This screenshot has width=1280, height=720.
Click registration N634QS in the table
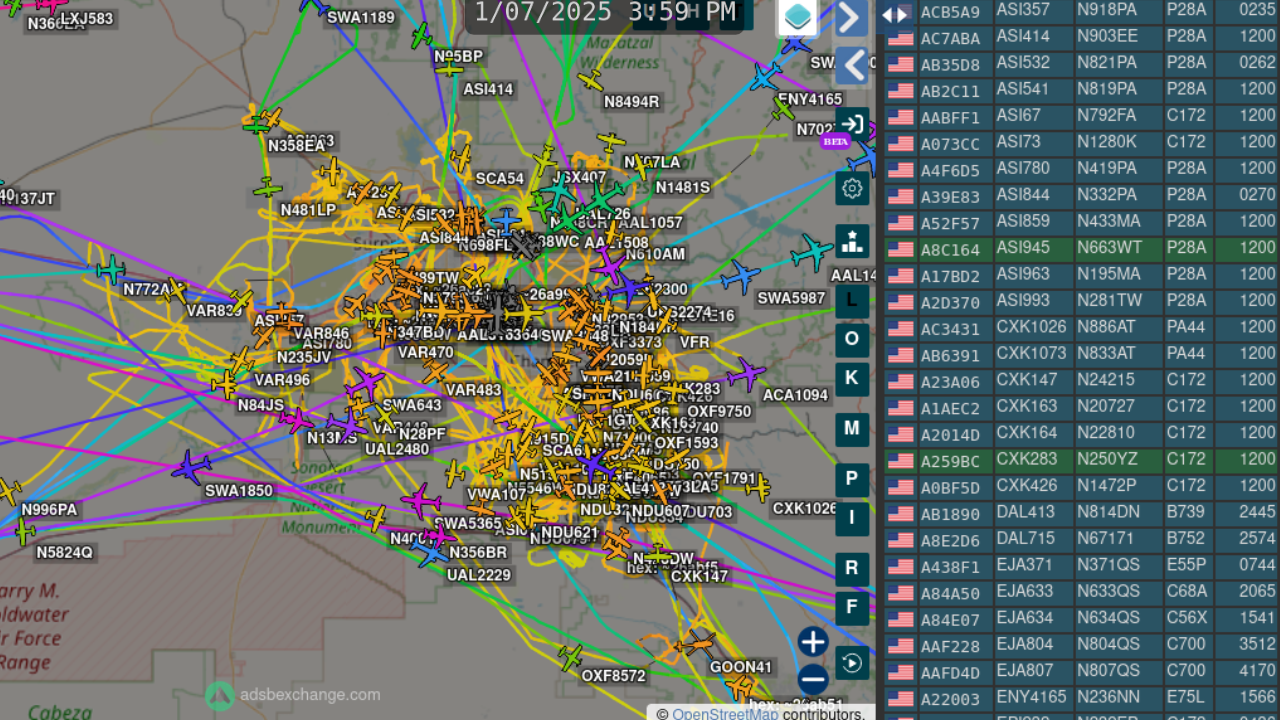[x=1108, y=617]
